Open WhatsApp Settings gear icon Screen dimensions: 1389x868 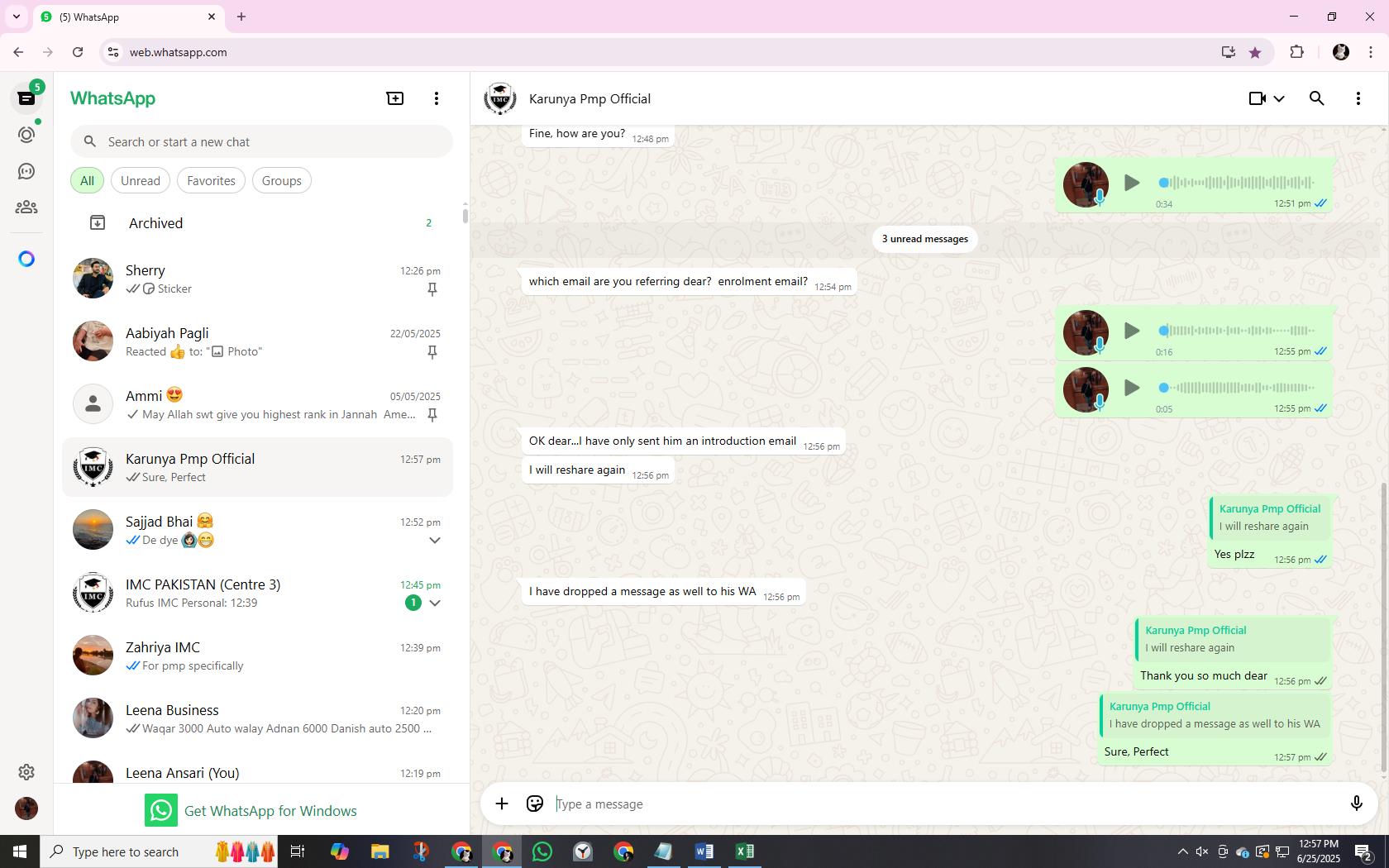coord(26,772)
